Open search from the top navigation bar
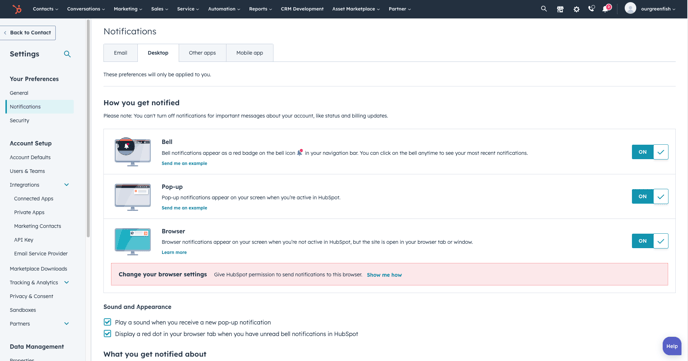Image resolution: width=688 pixels, height=361 pixels. [544, 9]
